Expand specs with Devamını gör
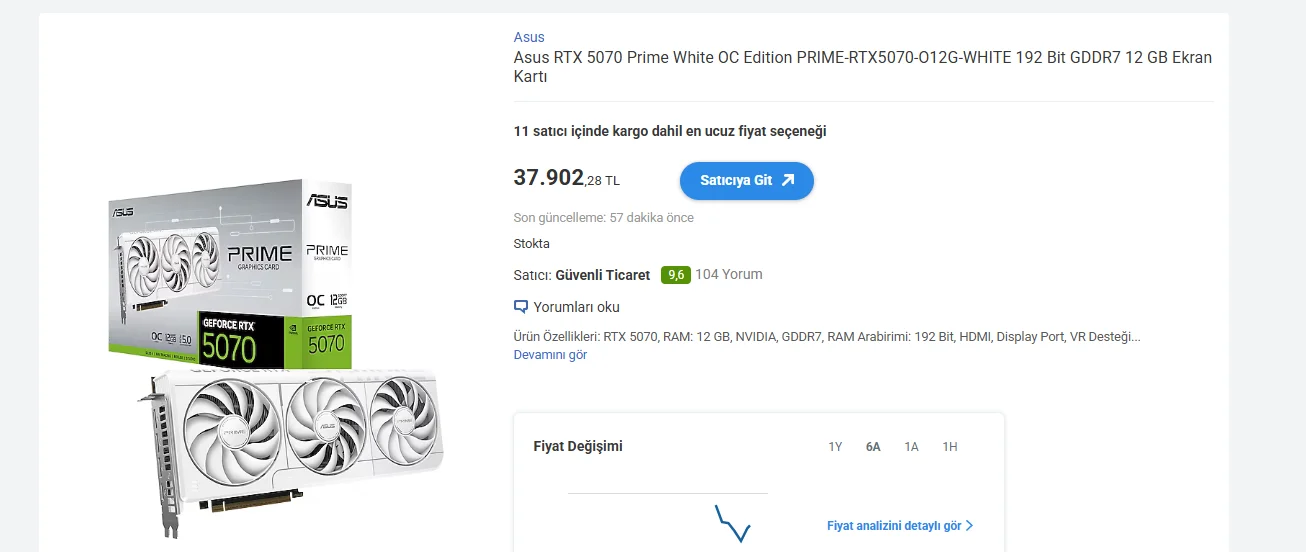Viewport: 1306px width, 552px height. click(550, 355)
